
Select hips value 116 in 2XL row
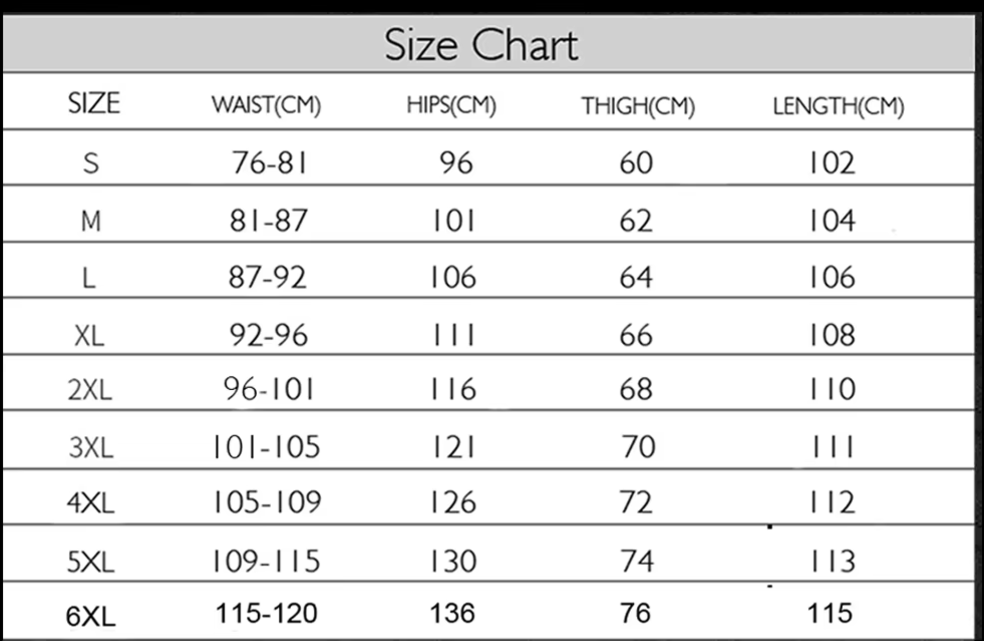tap(453, 389)
